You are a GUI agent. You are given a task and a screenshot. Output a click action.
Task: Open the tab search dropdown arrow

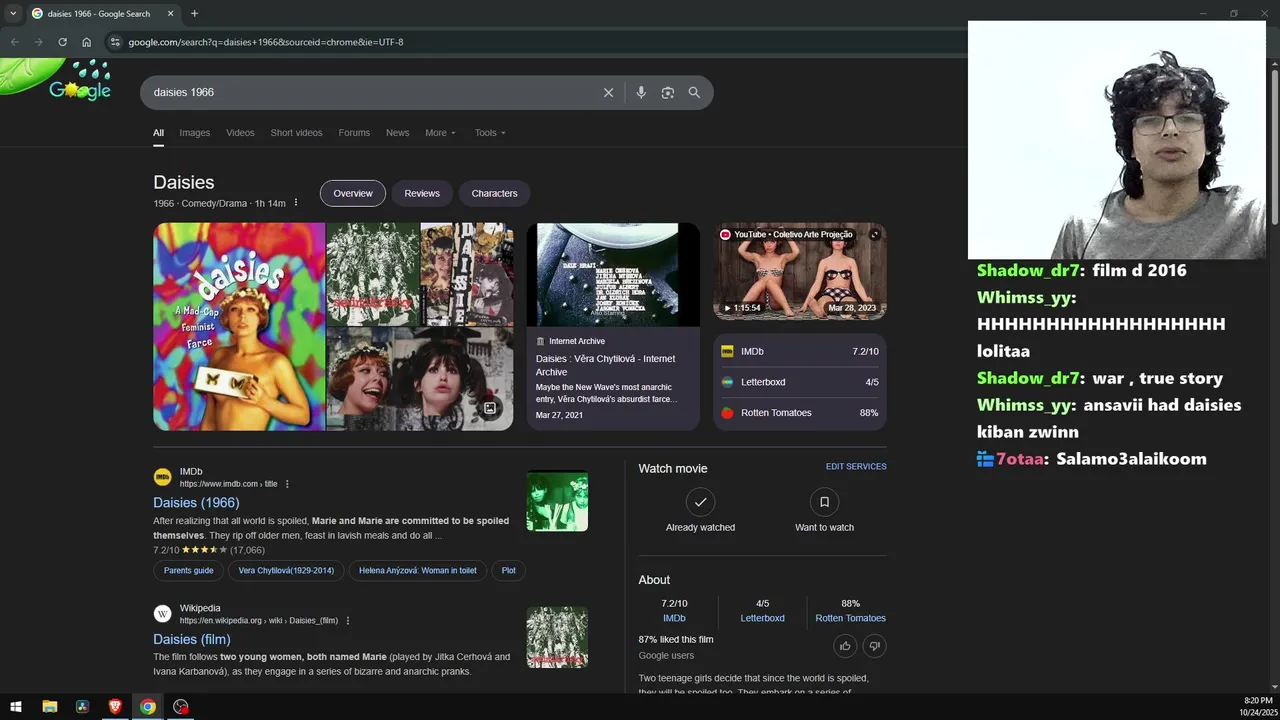[x=13, y=14]
